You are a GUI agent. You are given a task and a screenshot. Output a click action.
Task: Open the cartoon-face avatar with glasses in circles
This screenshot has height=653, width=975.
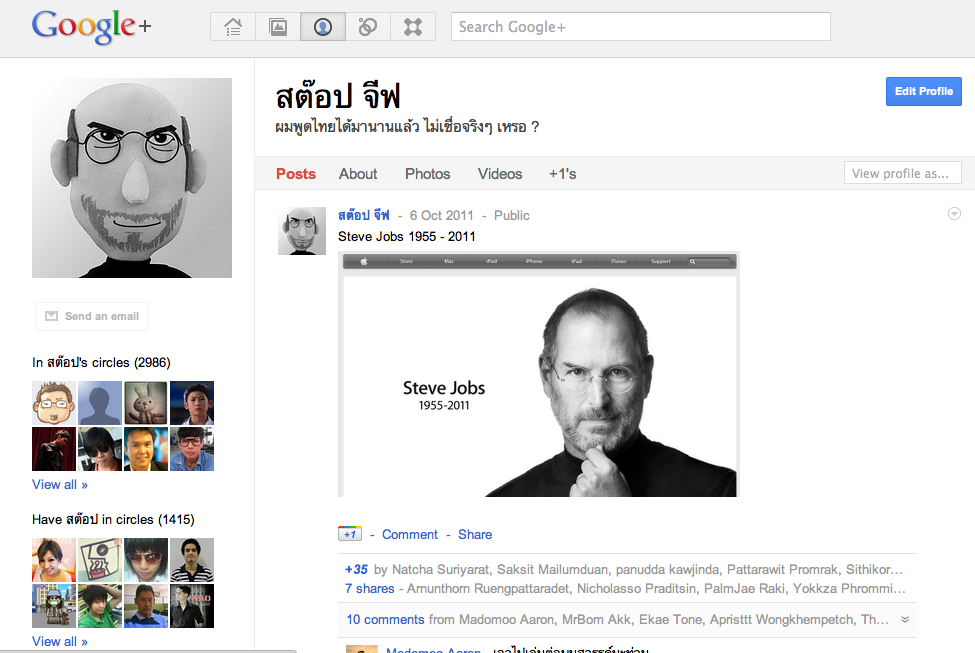point(54,403)
